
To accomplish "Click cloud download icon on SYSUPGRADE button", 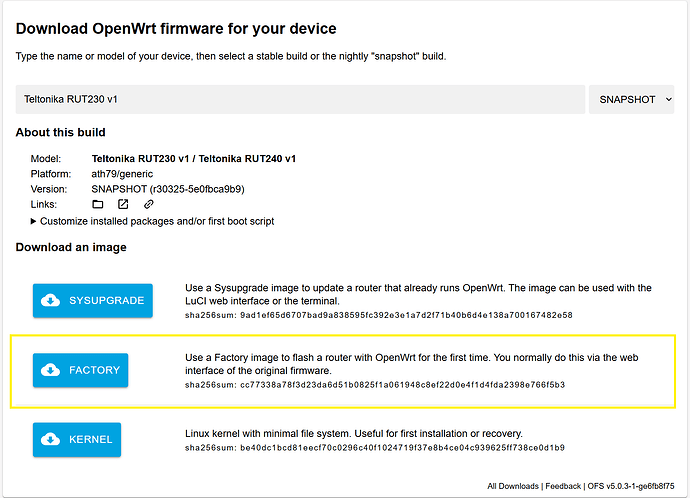I will point(51,300).
